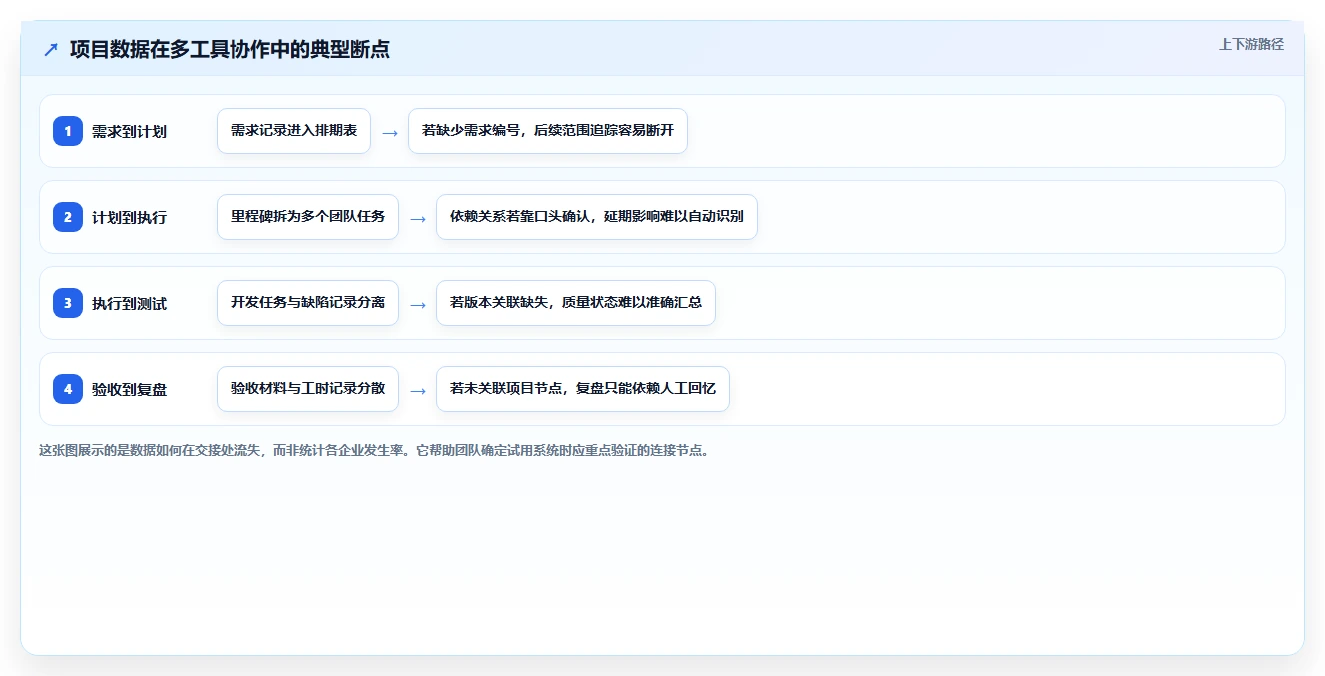Click the 若缺少需求编号 result box
The height and width of the screenshot is (676, 1325).
coord(548,131)
